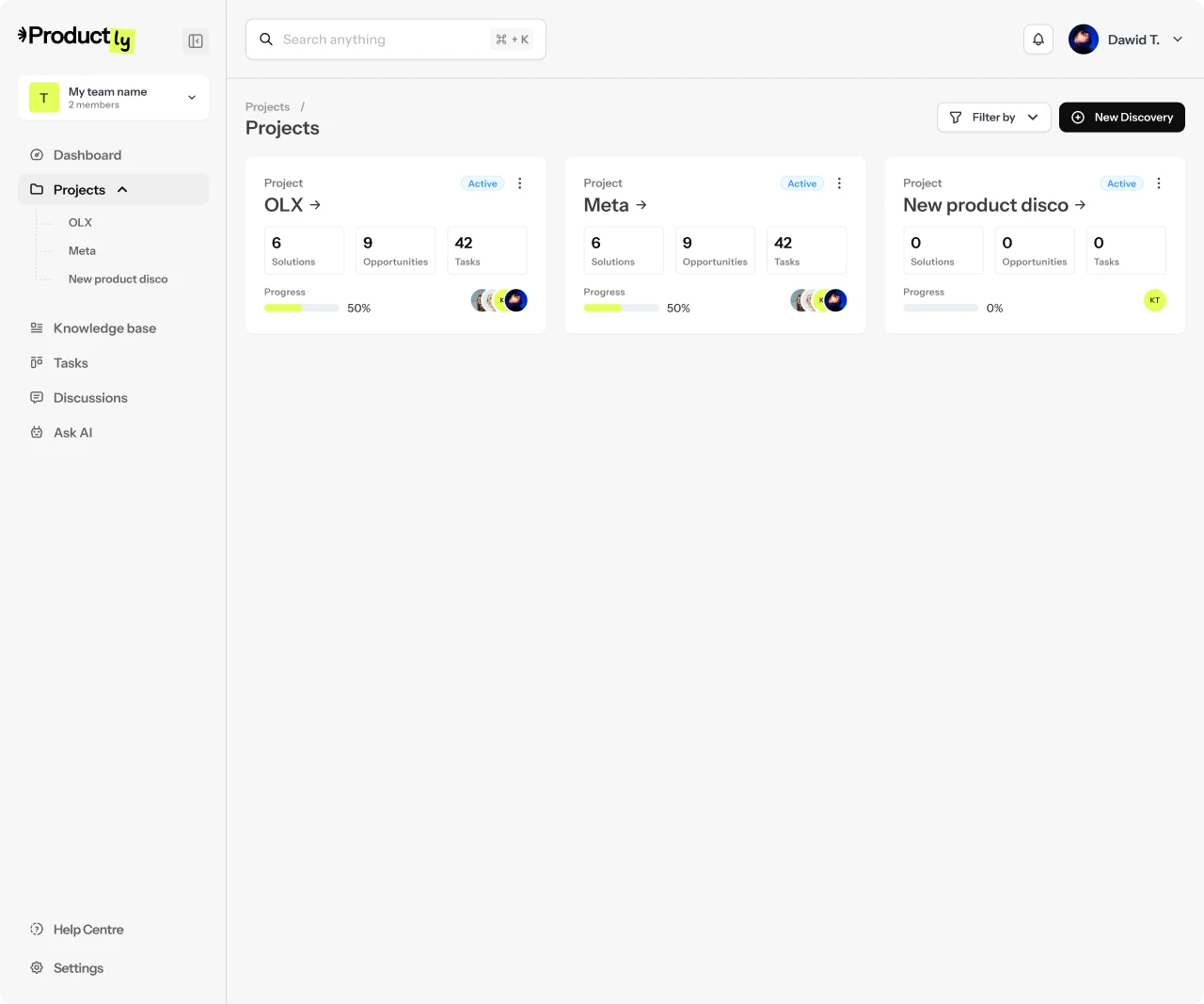Click Dawid T. profile avatar

click(x=1084, y=40)
